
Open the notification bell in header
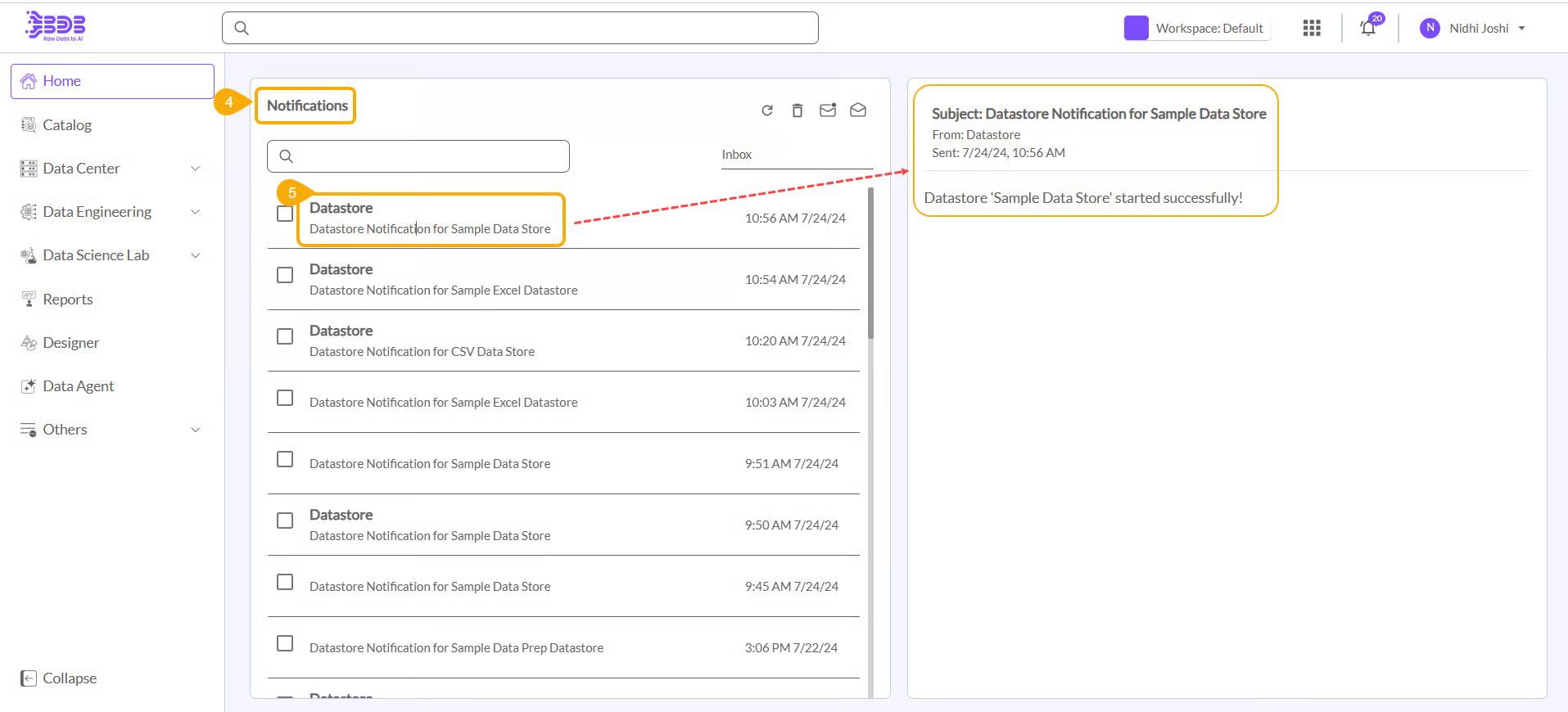pos(1368,28)
